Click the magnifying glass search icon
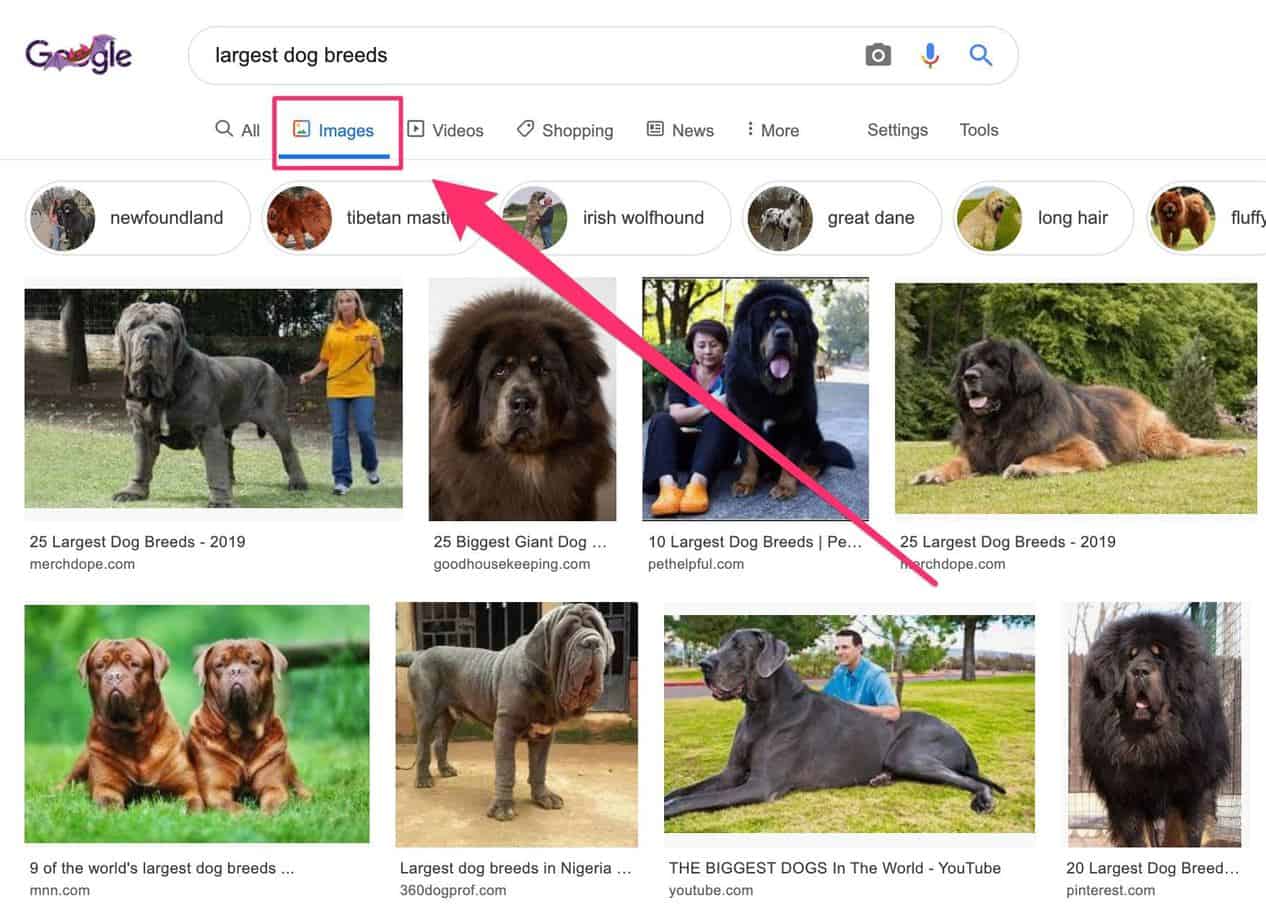 coord(980,55)
